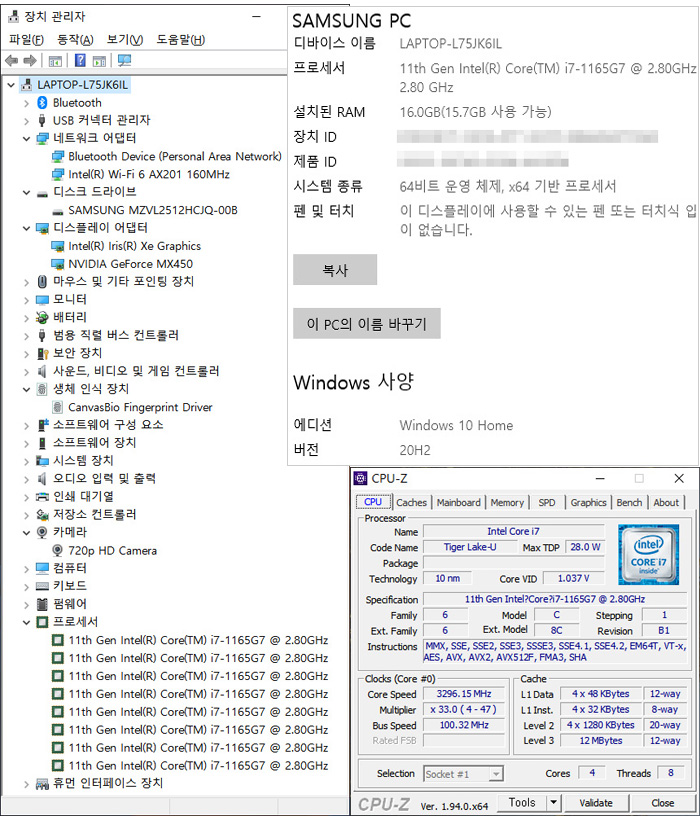Click the Cores value field in CPU-Z
700x819 pixels.
pos(592,773)
